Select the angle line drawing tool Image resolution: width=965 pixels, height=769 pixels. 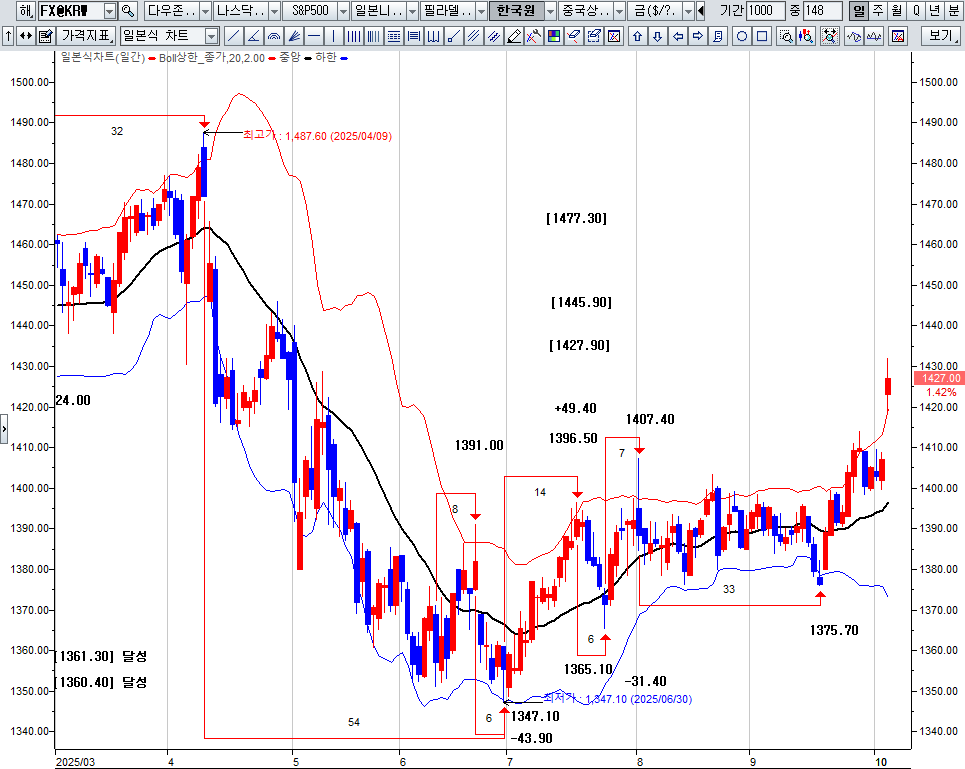(x=254, y=37)
